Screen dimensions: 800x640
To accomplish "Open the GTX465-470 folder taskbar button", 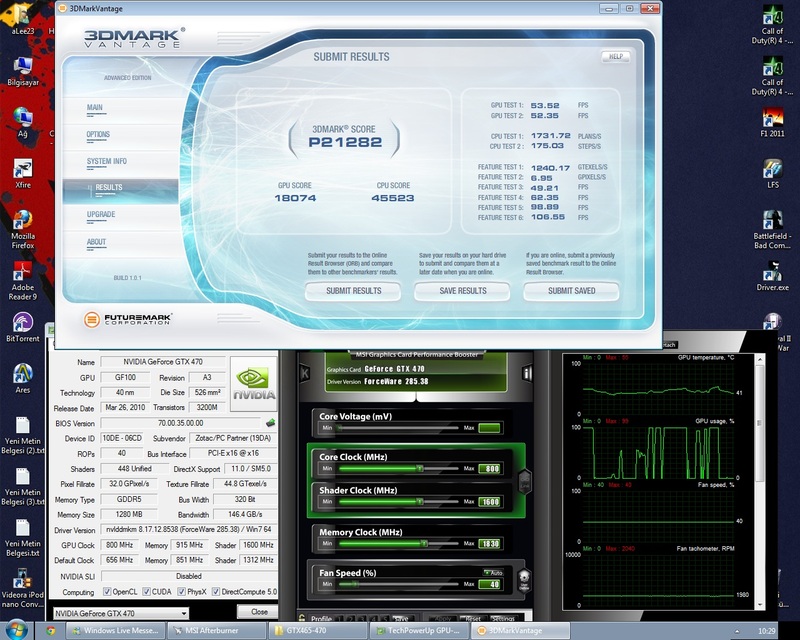I will pyautogui.click(x=316, y=631).
